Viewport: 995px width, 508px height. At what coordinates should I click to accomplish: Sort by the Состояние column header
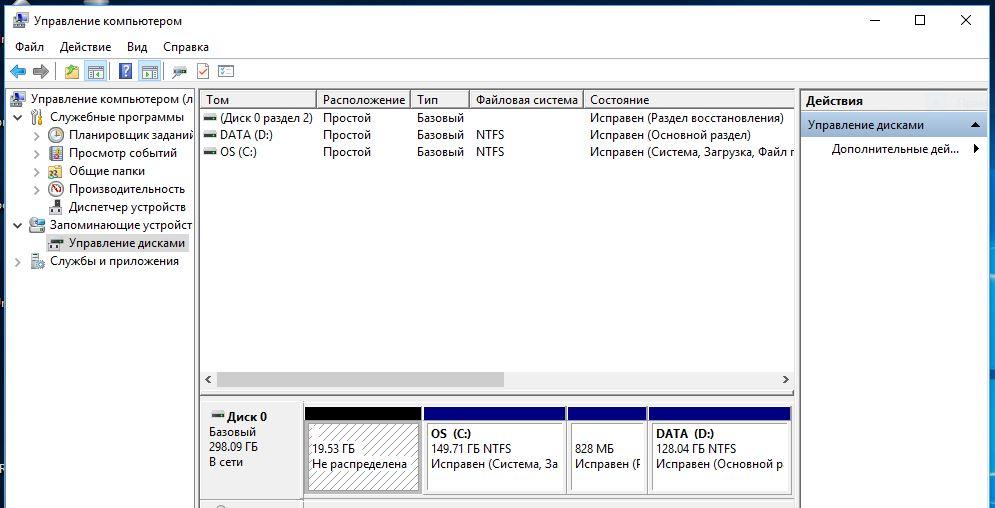pyautogui.click(x=689, y=100)
